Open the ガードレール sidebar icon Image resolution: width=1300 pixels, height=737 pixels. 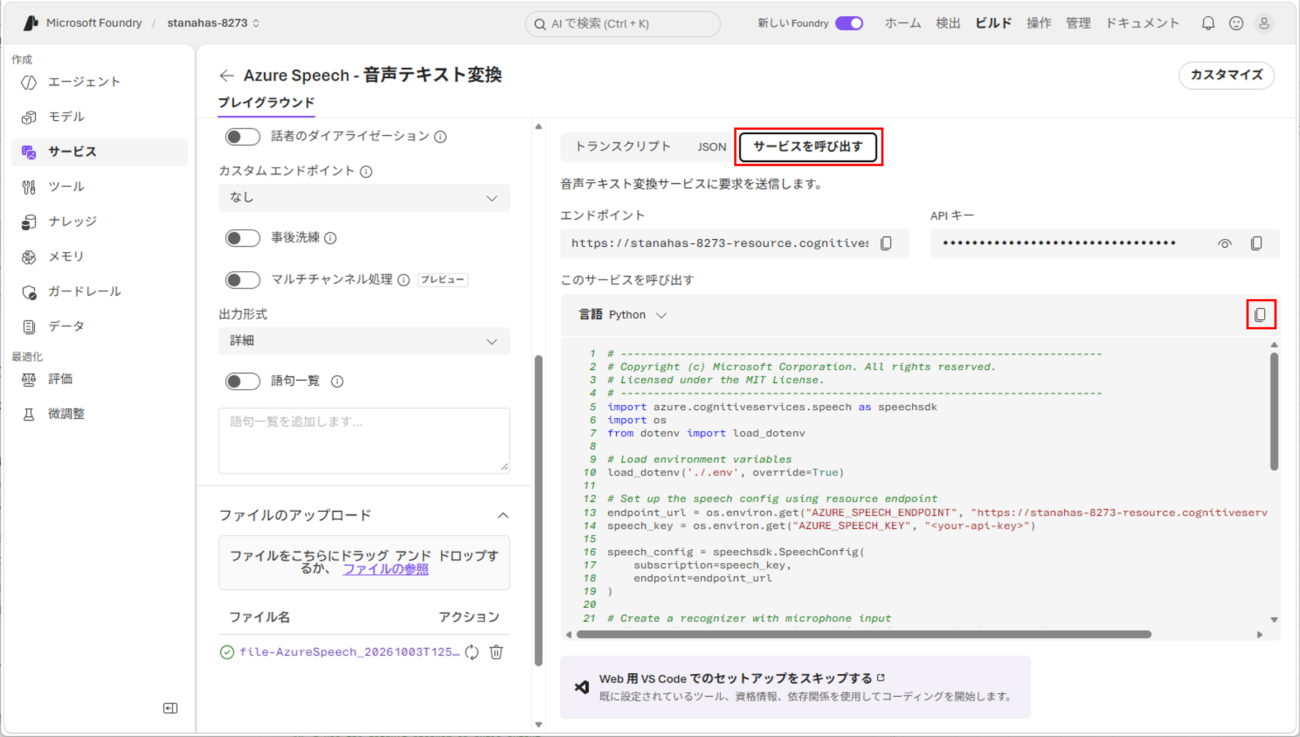point(29,292)
